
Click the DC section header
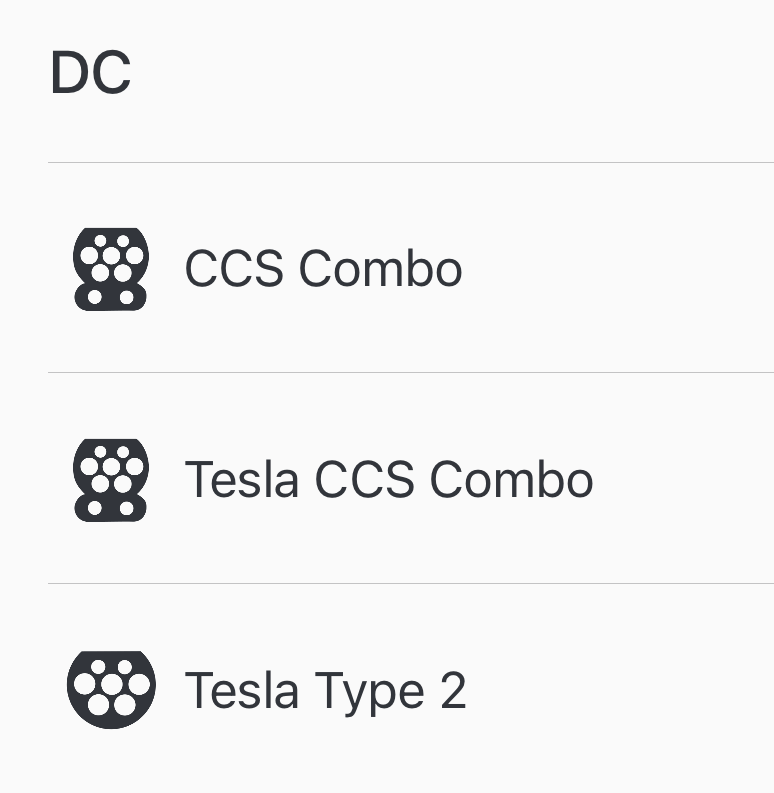[x=91, y=74]
